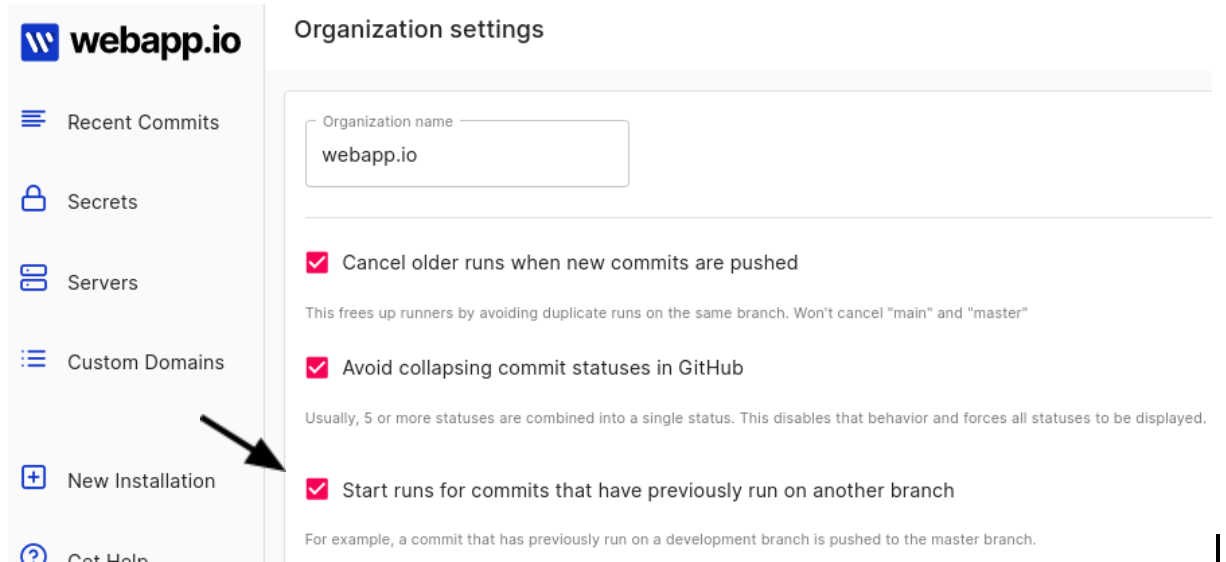Image resolution: width=1226 pixels, height=562 pixels.
Task: Open the New Installation link
Action: point(141,481)
